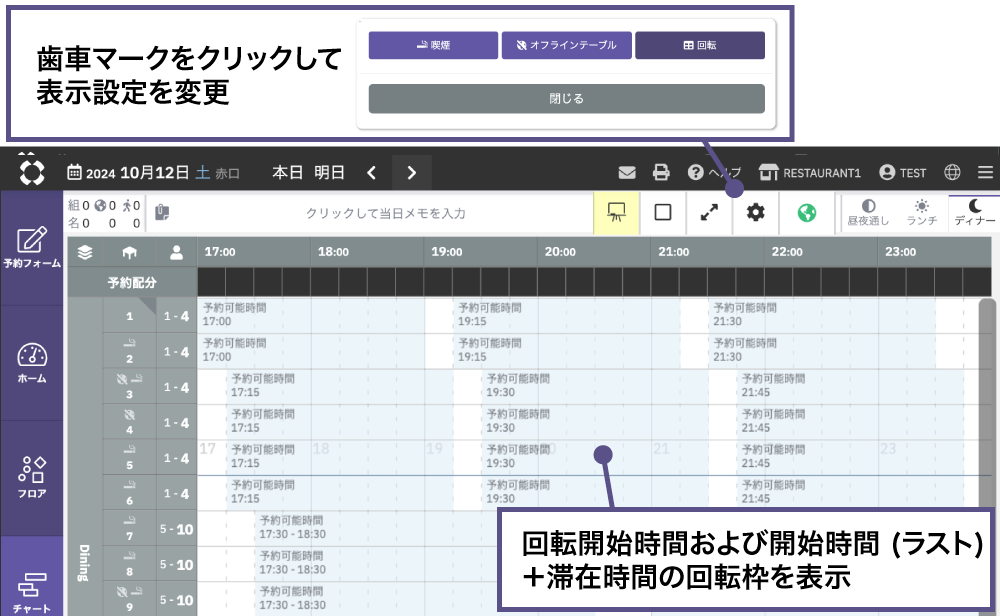The width and height of the screenshot is (1000, 616).
Task: Open ホーム dashboard in sidebar
Action: (x=32, y=363)
